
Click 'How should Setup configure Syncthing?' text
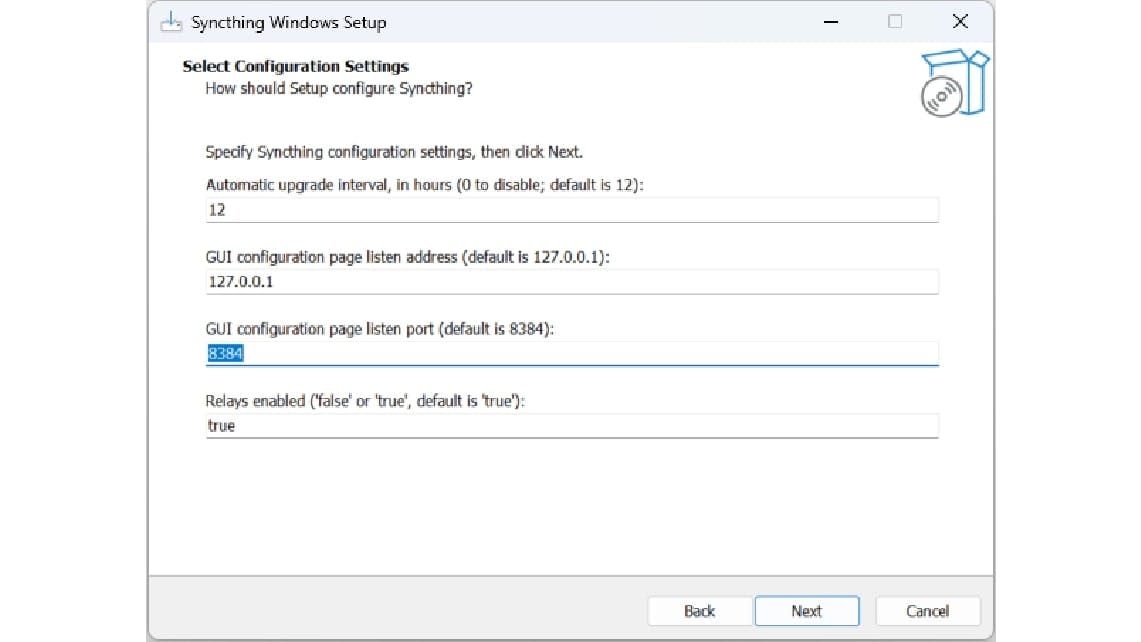click(338, 89)
